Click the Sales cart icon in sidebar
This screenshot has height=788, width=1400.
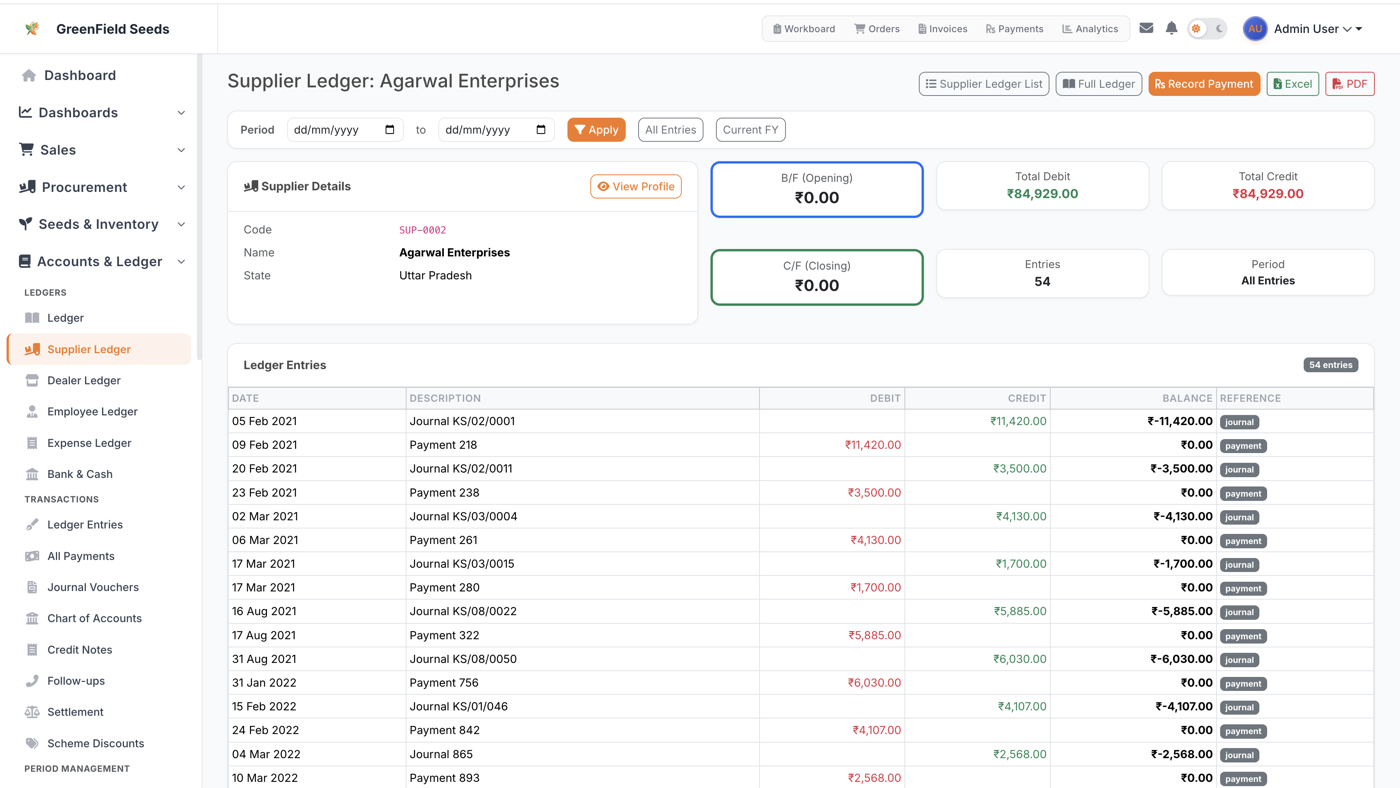click(27, 149)
